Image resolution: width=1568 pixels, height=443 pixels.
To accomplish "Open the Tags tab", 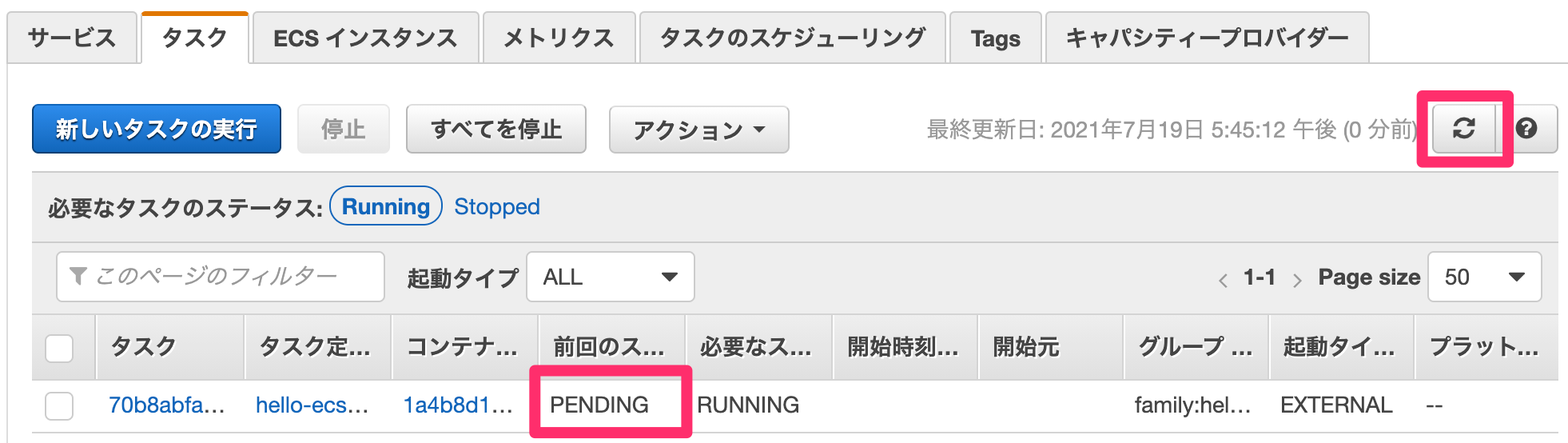I will click(995, 38).
